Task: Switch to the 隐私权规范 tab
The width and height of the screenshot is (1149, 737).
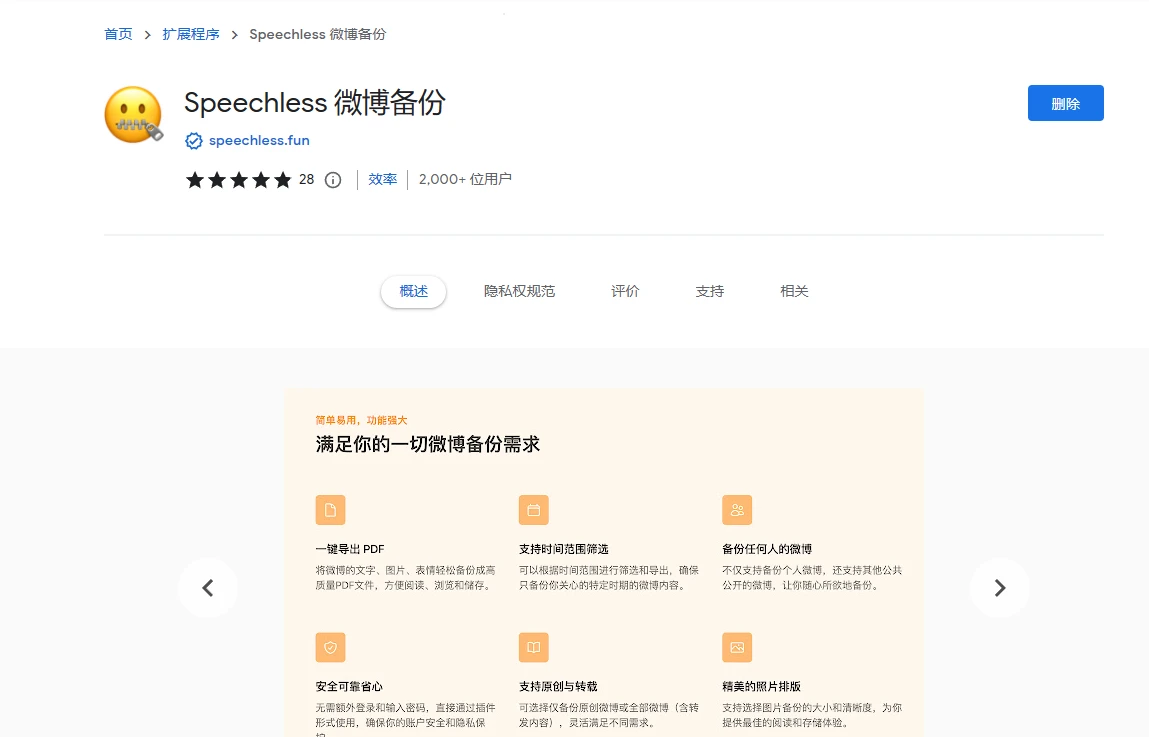Action: tap(519, 291)
